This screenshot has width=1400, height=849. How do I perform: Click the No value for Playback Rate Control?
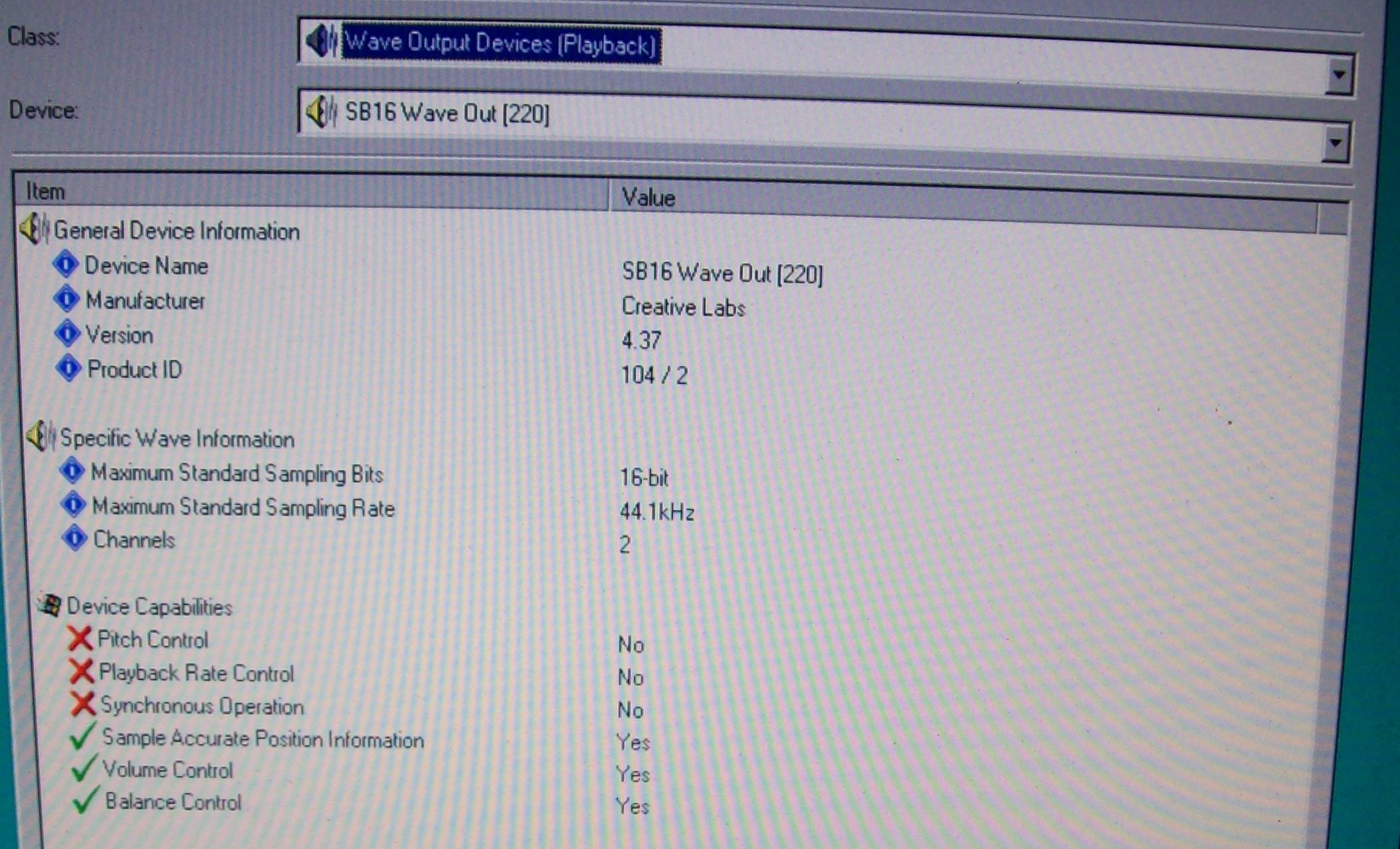click(x=631, y=678)
